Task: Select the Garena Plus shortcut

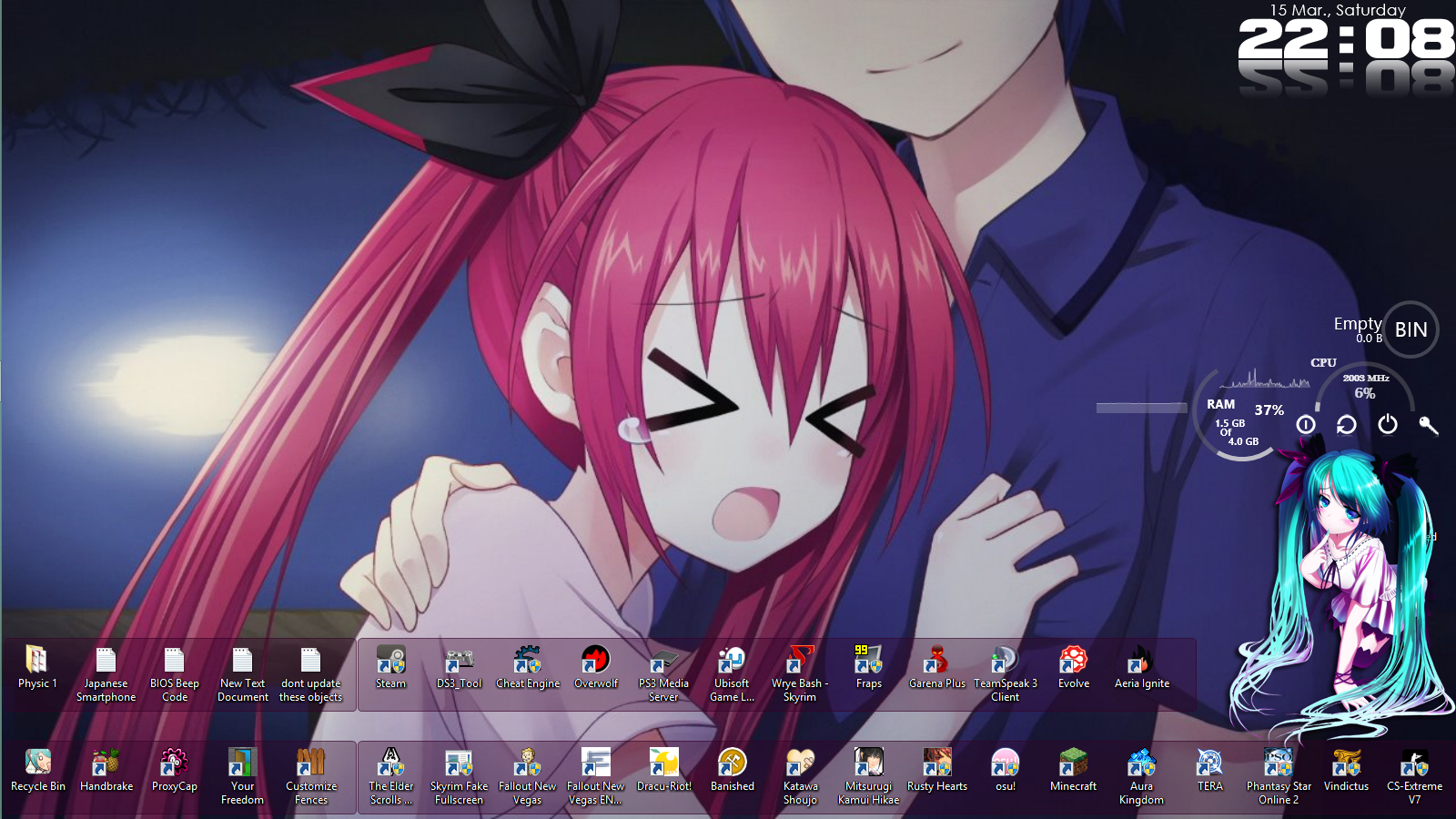Action: point(937,667)
